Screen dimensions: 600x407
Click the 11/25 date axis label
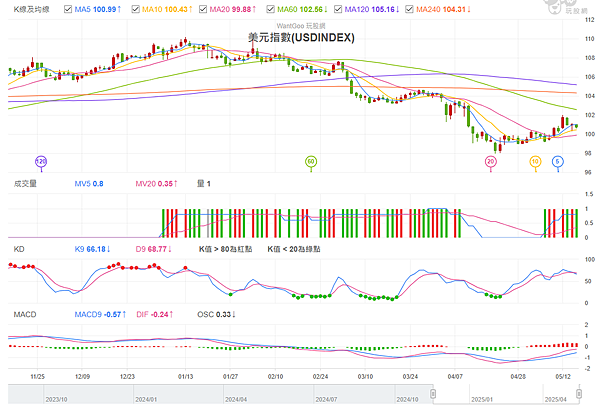point(38,377)
